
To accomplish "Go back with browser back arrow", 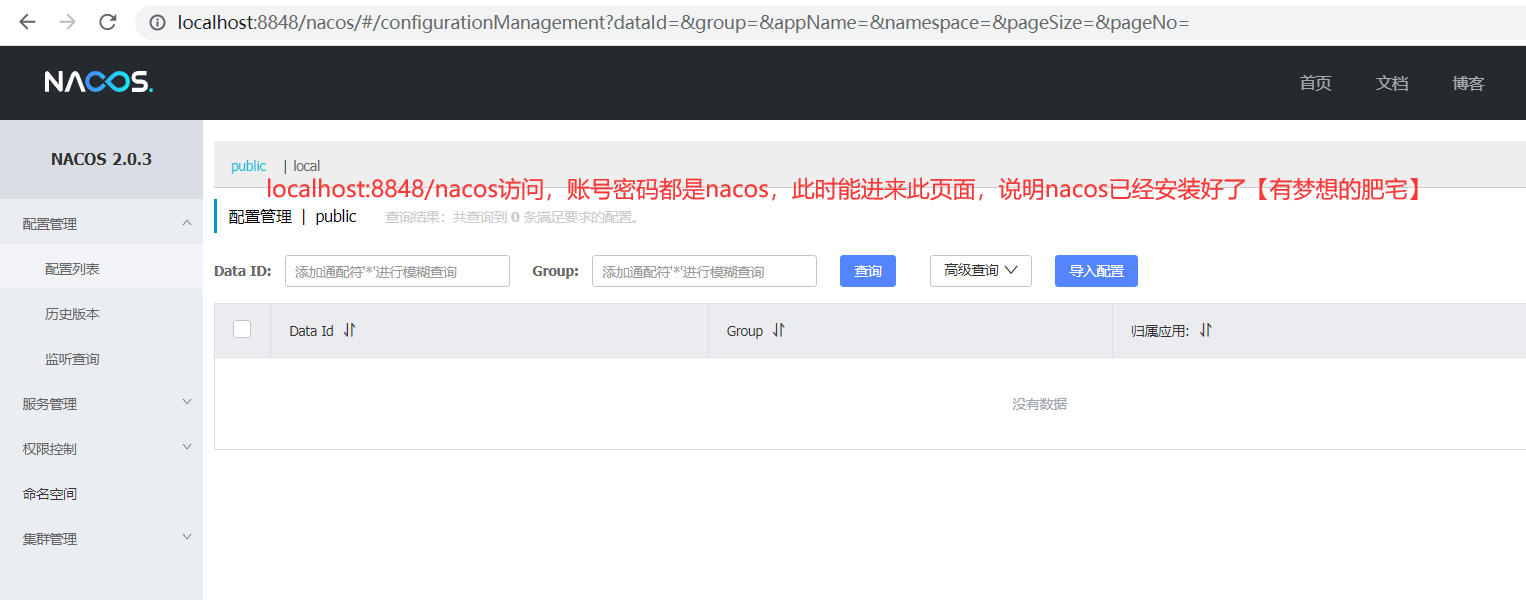I will [x=27, y=21].
